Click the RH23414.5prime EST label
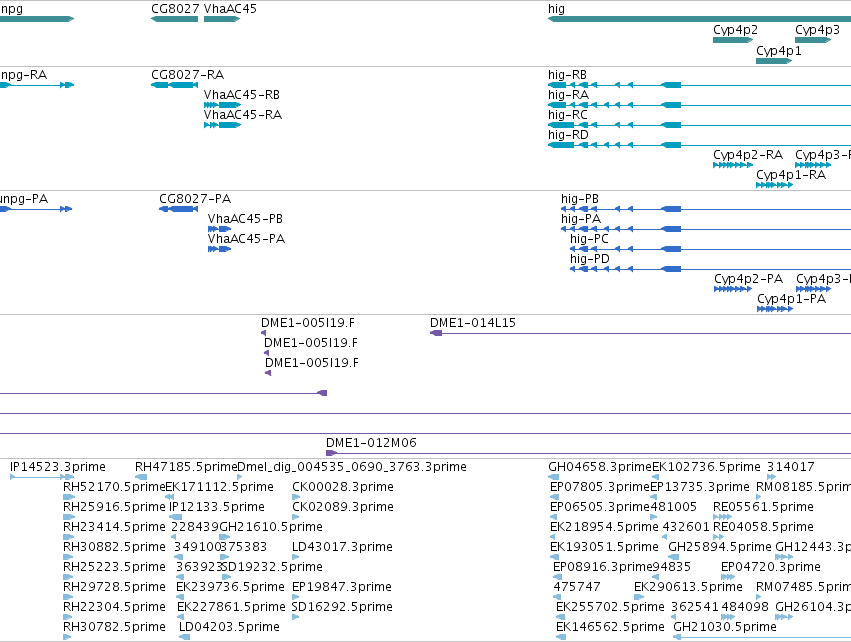This screenshot has width=851, height=642. tap(114, 527)
